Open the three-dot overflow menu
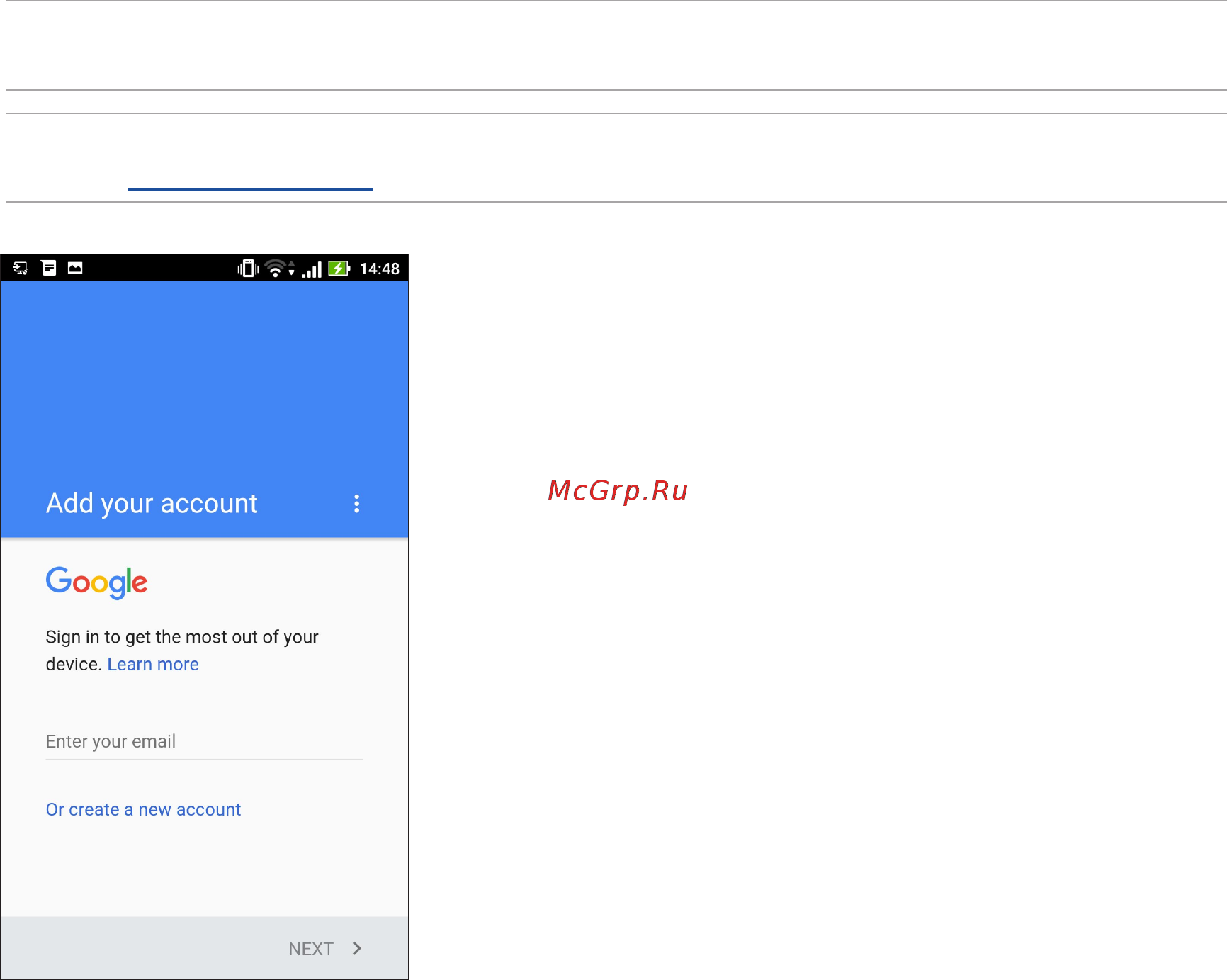The width and height of the screenshot is (1227, 980). [356, 504]
